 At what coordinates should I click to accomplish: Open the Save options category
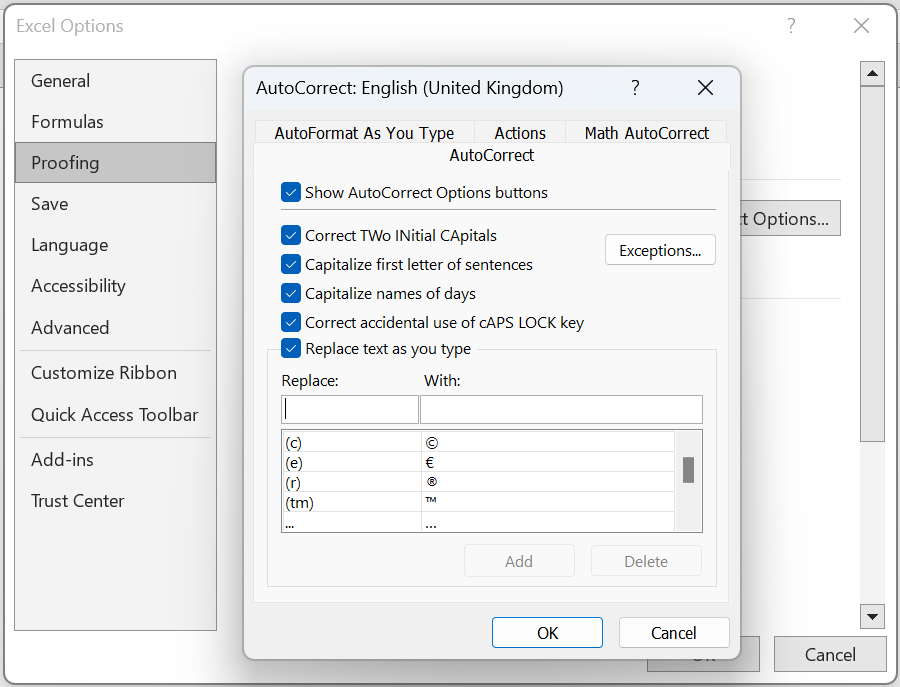[115, 204]
